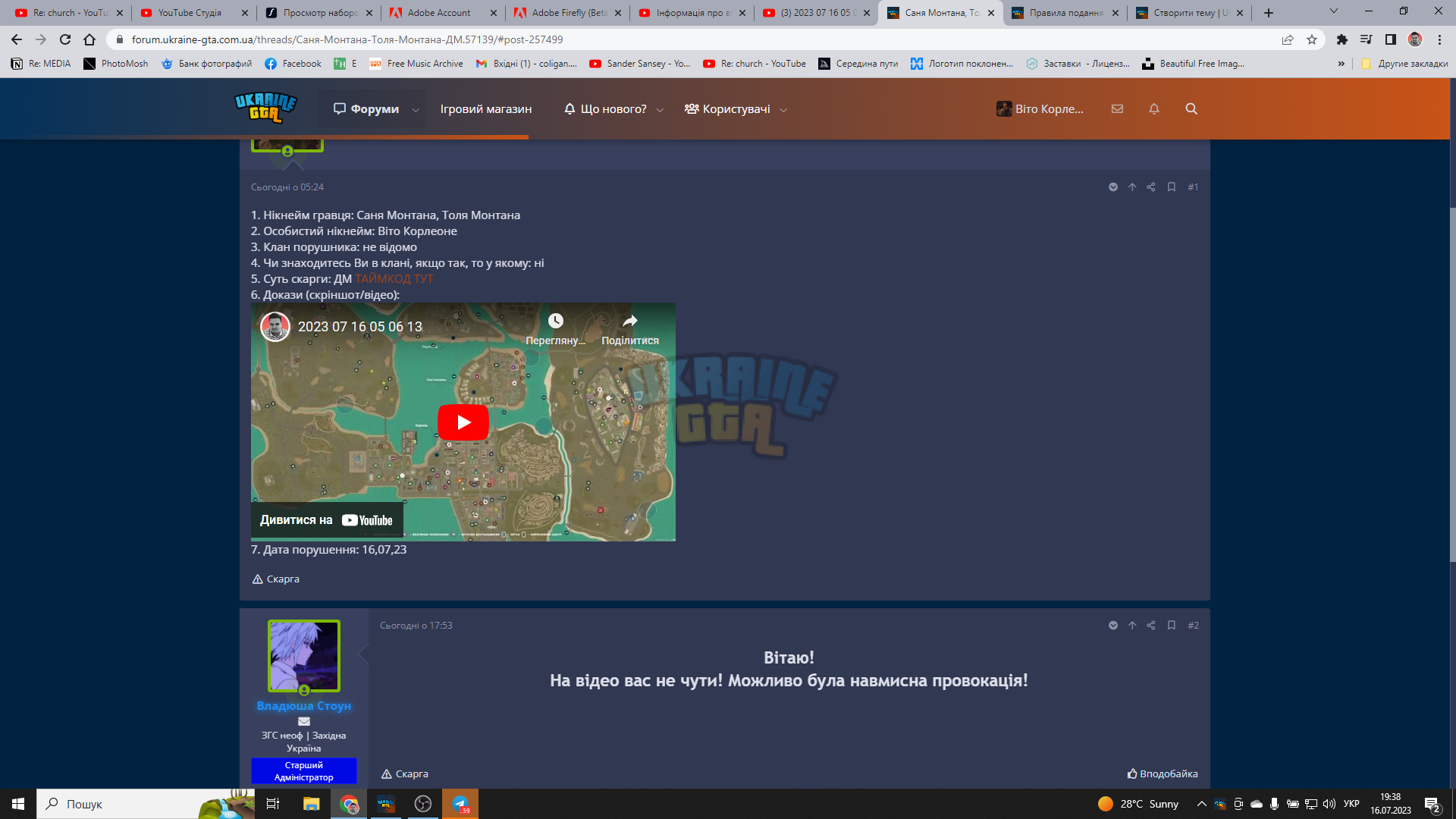
Task: Open the Ігровий магазин navigation item
Action: 486,109
